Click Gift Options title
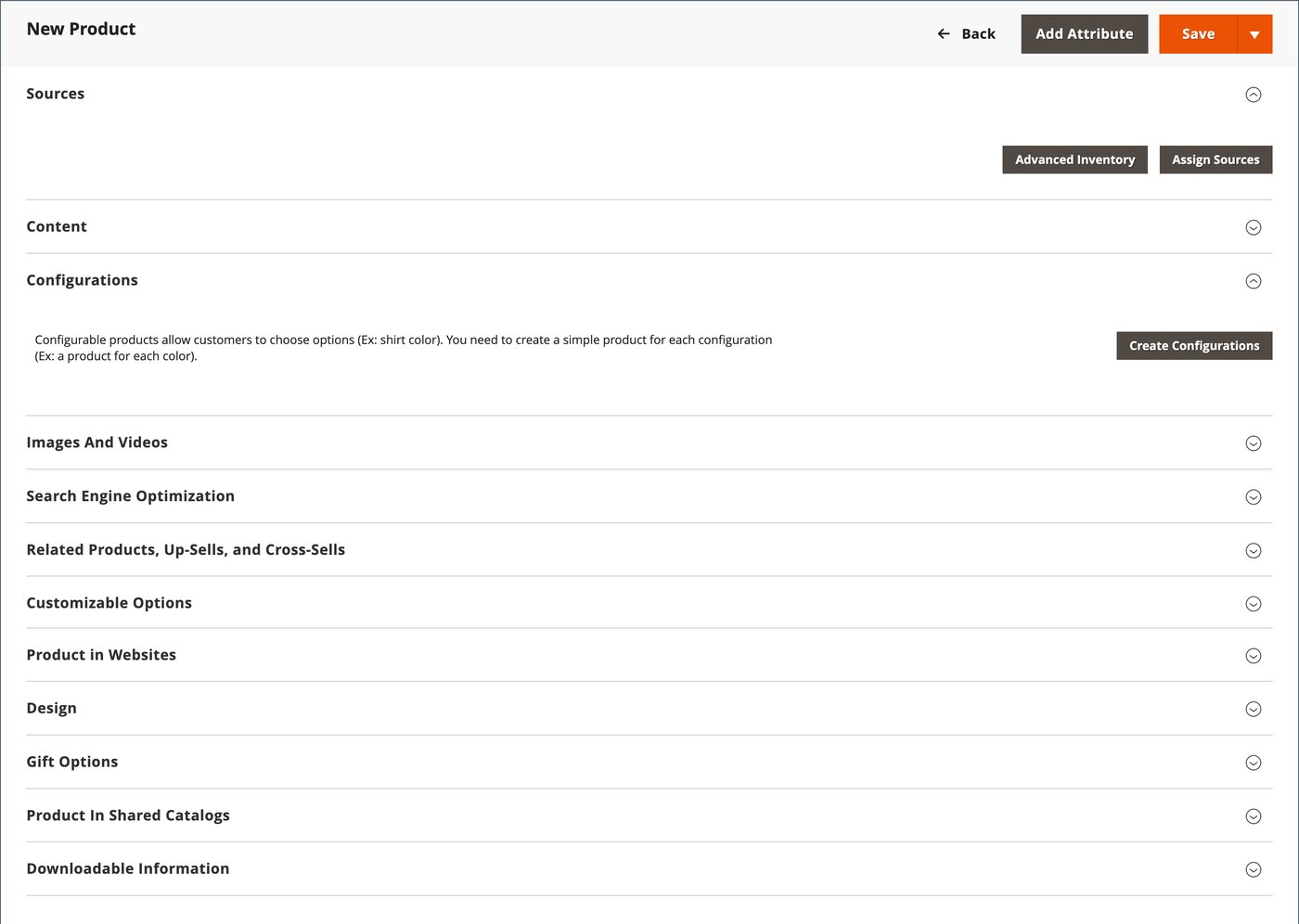 [x=72, y=762]
